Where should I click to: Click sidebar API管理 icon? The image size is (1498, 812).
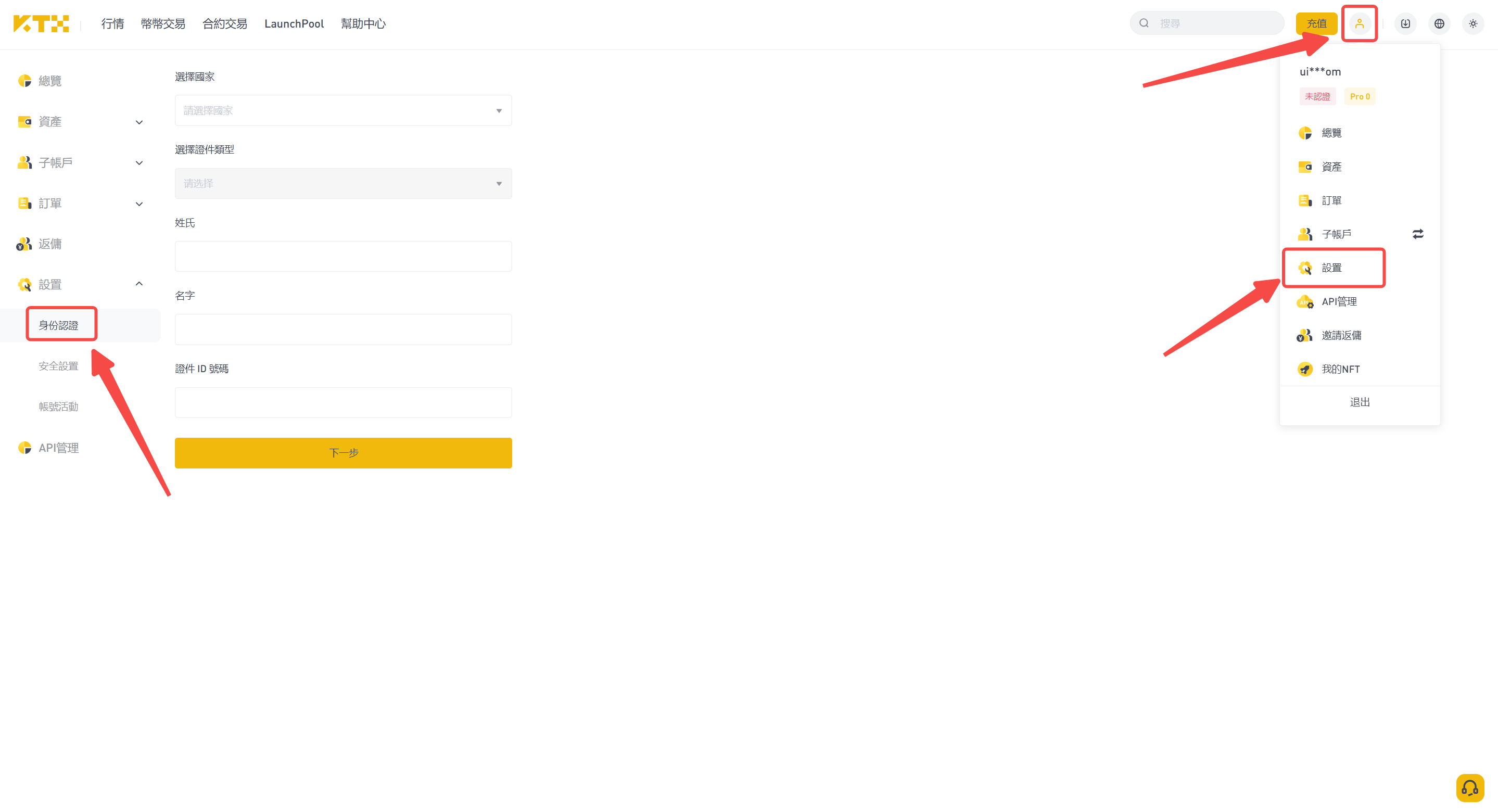[x=24, y=447]
